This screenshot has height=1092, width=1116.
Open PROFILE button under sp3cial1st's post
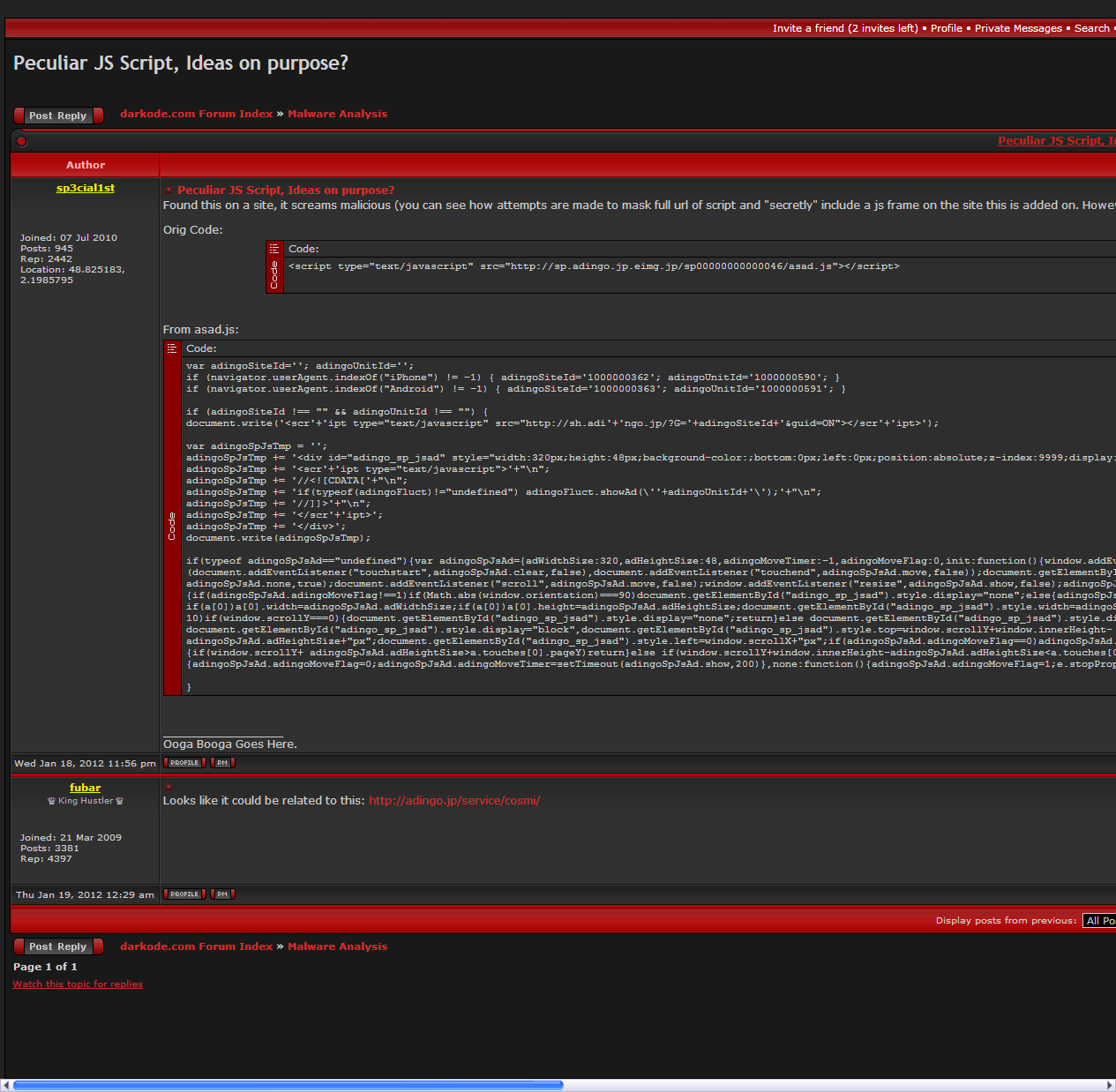pos(184,763)
